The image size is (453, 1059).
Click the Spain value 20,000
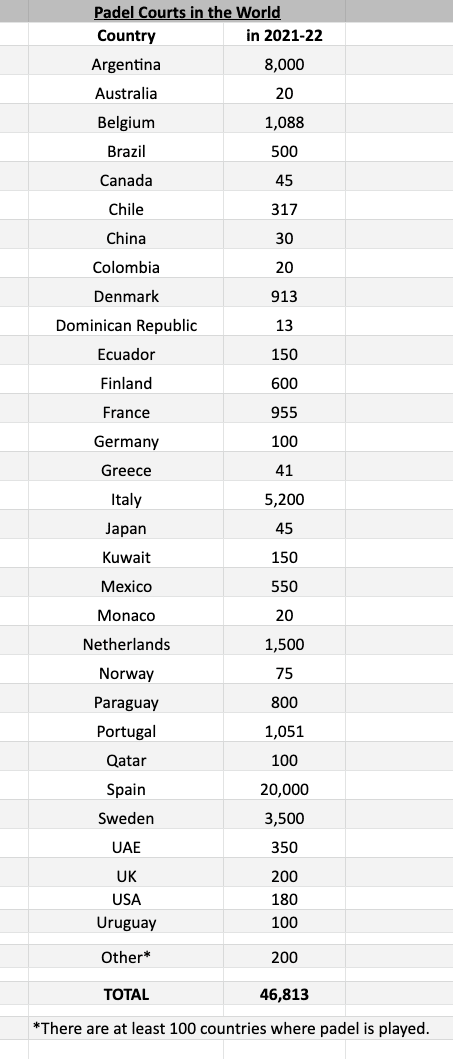coord(284,790)
